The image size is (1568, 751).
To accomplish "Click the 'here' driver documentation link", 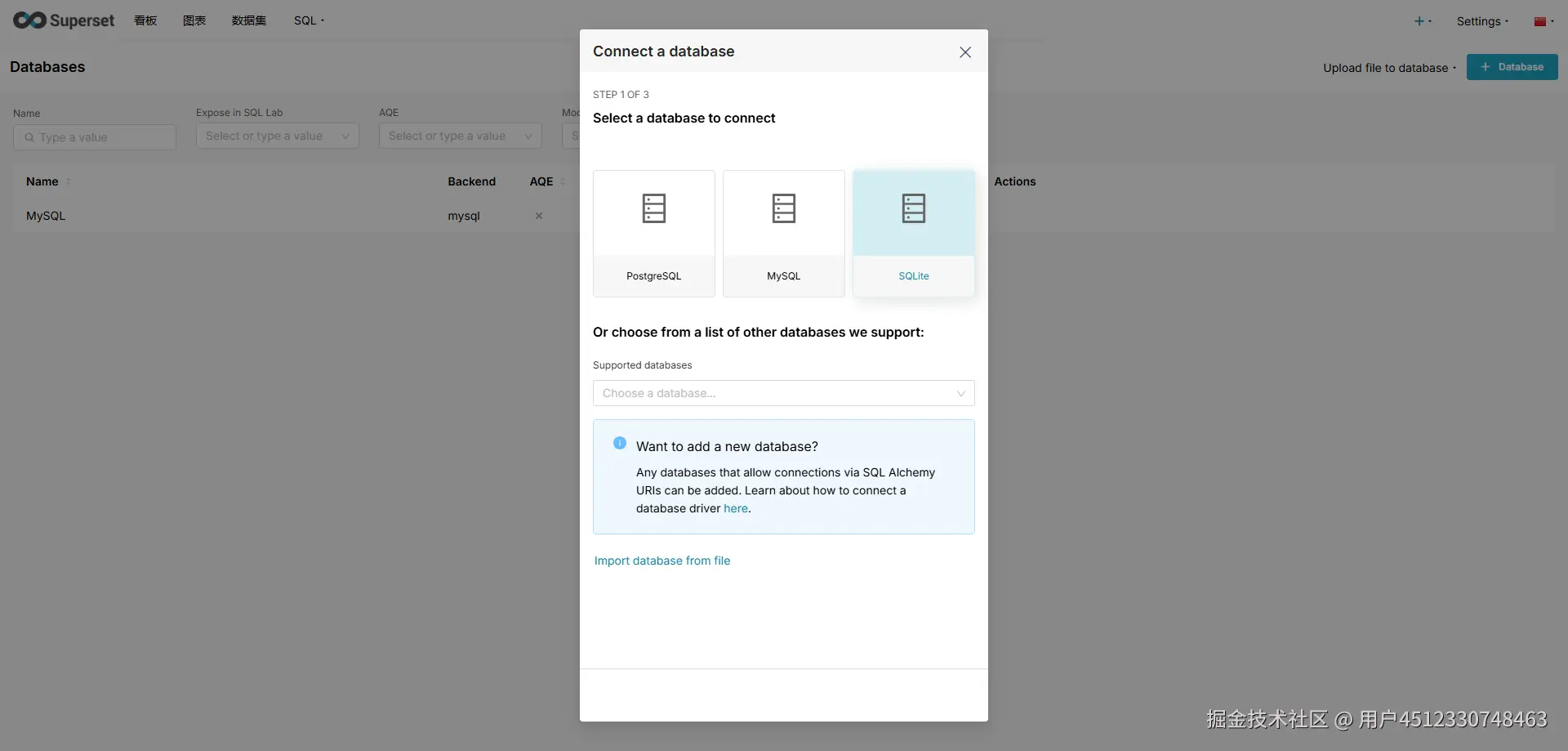I will pos(735,508).
